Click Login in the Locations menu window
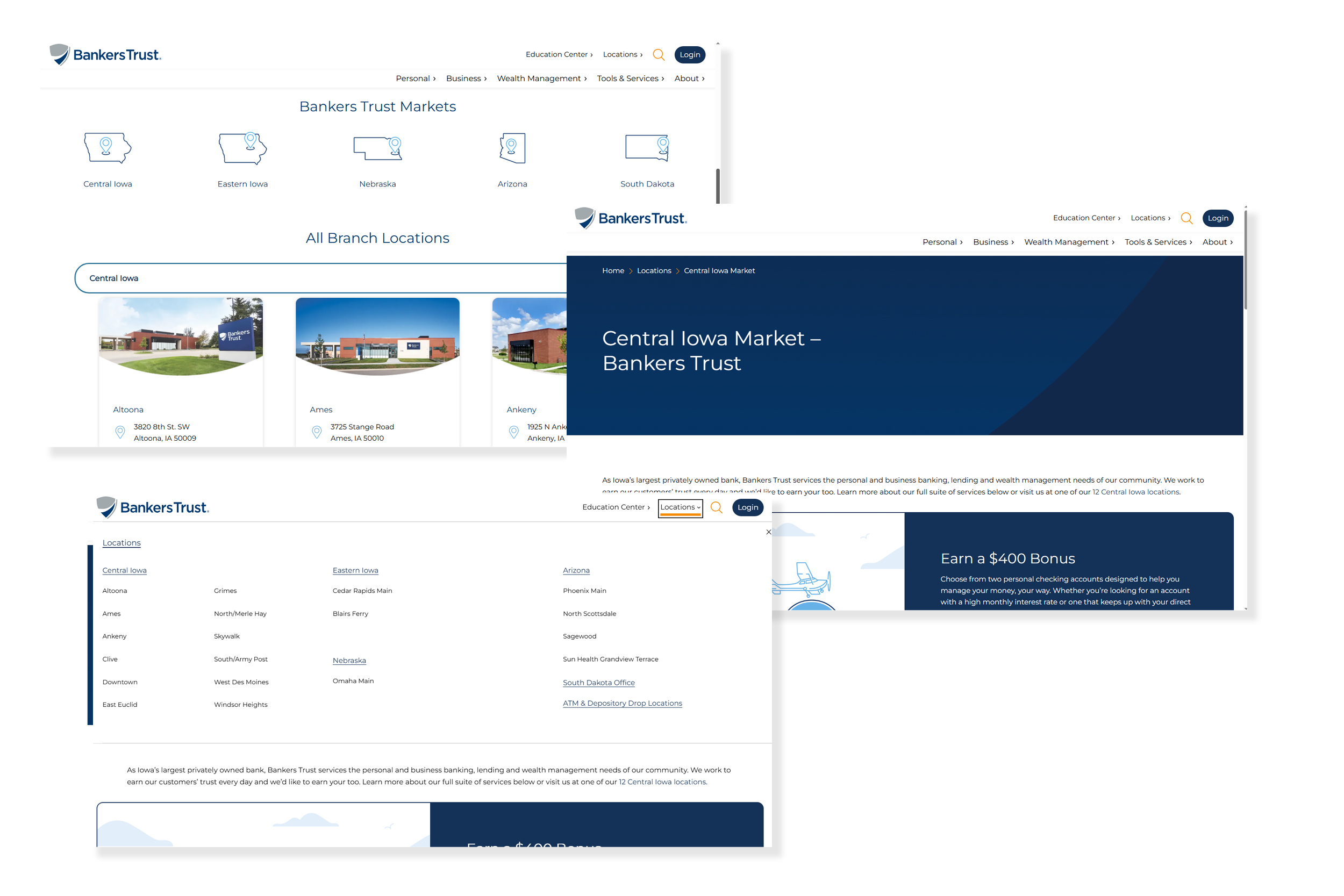This screenshot has height=896, width=1344. 747,507
